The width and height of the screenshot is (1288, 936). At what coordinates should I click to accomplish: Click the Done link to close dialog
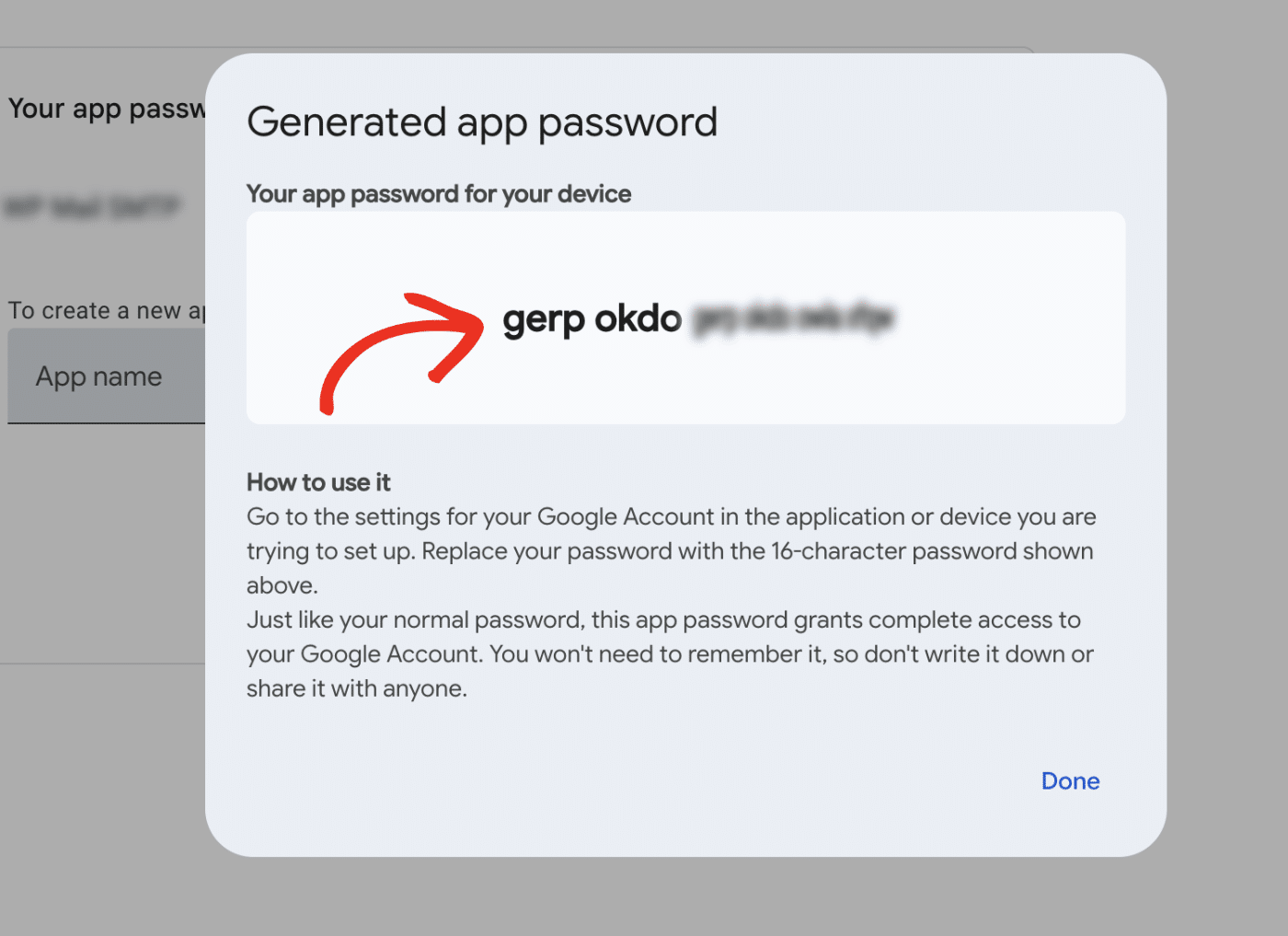[1069, 780]
